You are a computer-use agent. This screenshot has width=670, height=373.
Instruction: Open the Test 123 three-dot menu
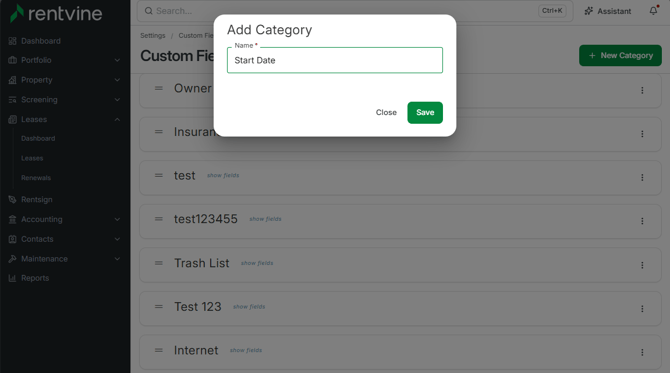coord(642,308)
